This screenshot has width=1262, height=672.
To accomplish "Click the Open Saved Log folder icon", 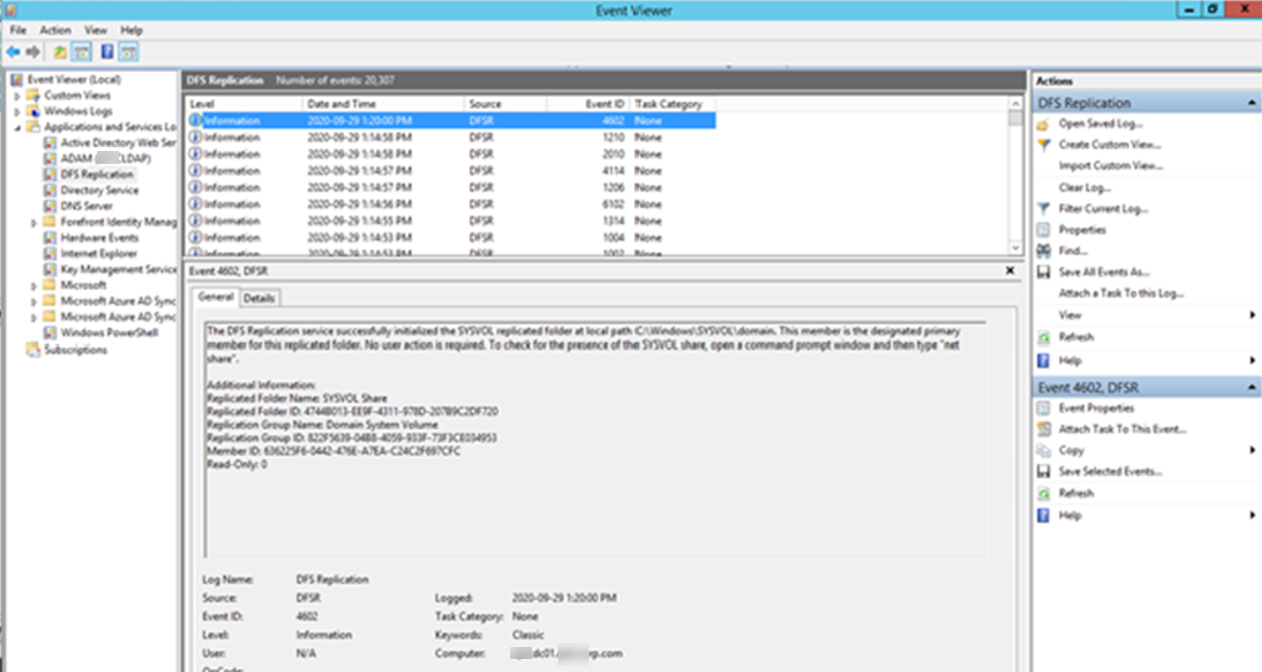I will point(1043,124).
